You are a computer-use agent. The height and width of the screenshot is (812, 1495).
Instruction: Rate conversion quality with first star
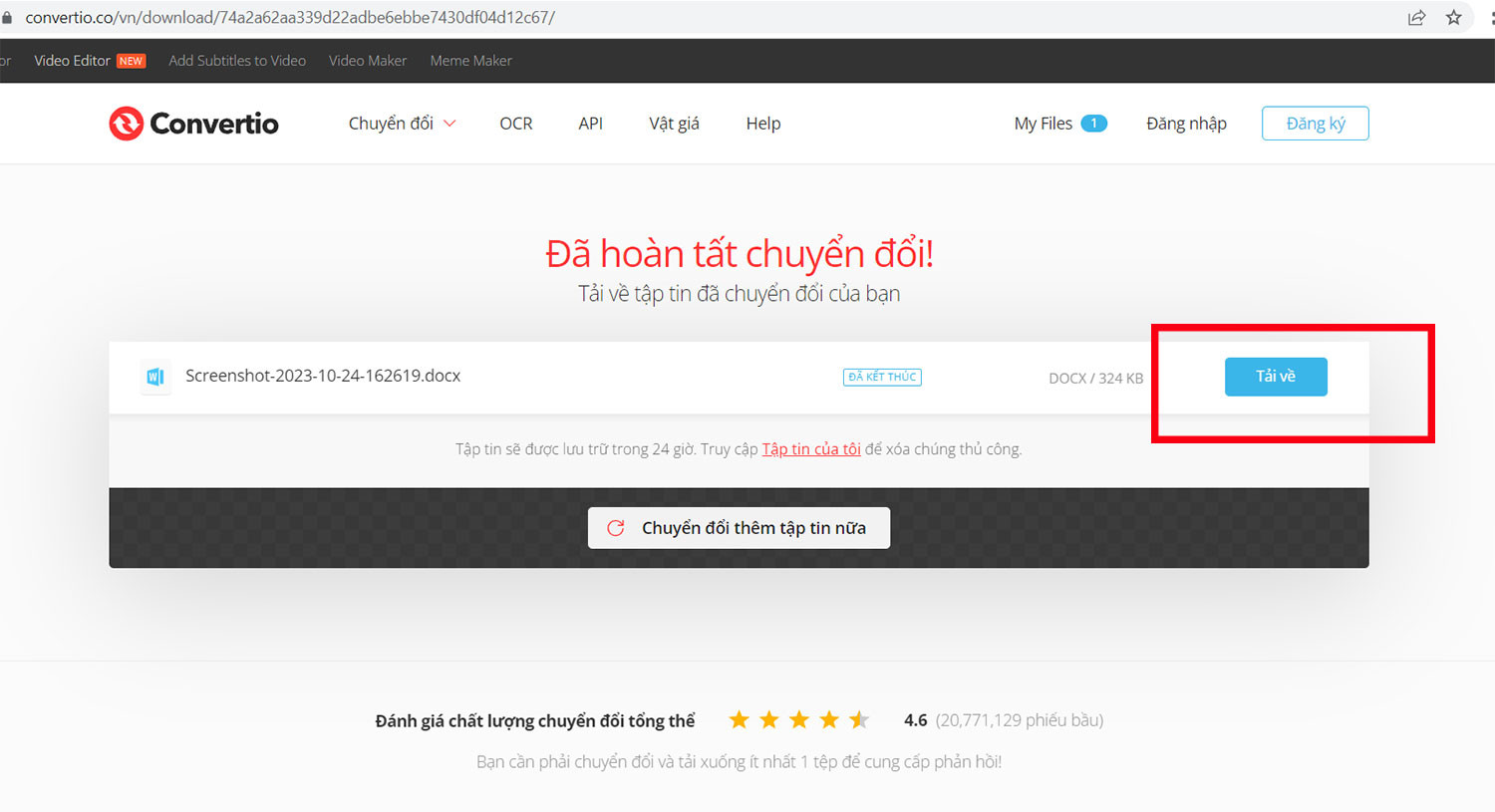pyautogui.click(x=739, y=719)
